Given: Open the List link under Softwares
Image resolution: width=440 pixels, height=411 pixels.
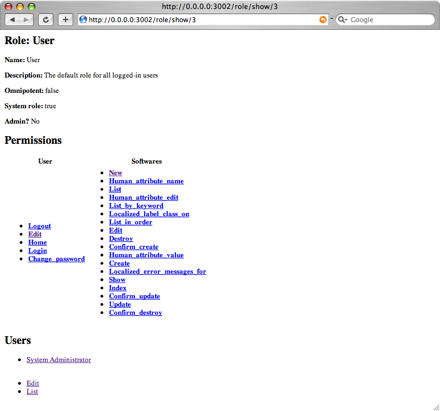Looking at the screenshot, I should 115,189.
